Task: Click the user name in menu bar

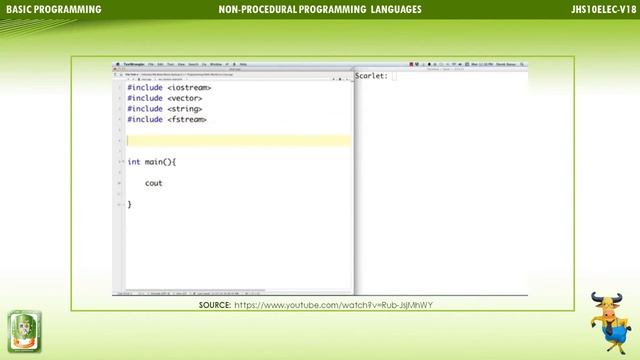Action: click(x=506, y=64)
